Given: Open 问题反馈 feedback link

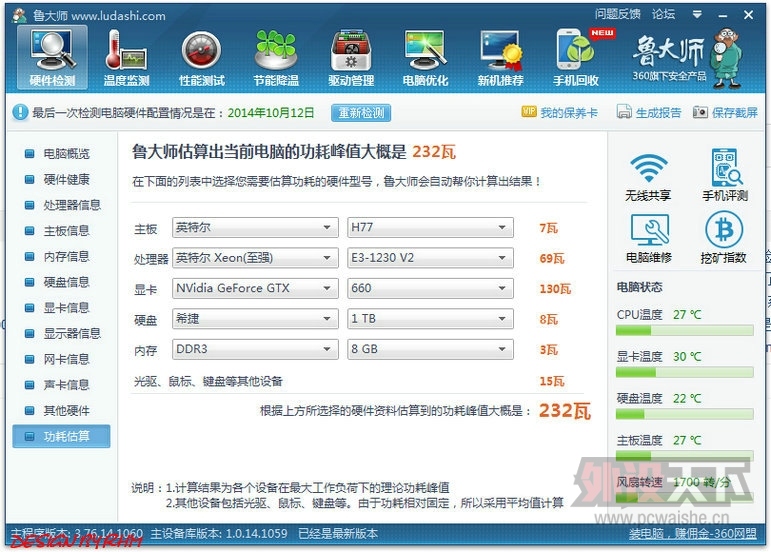Looking at the screenshot, I should click(618, 14).
